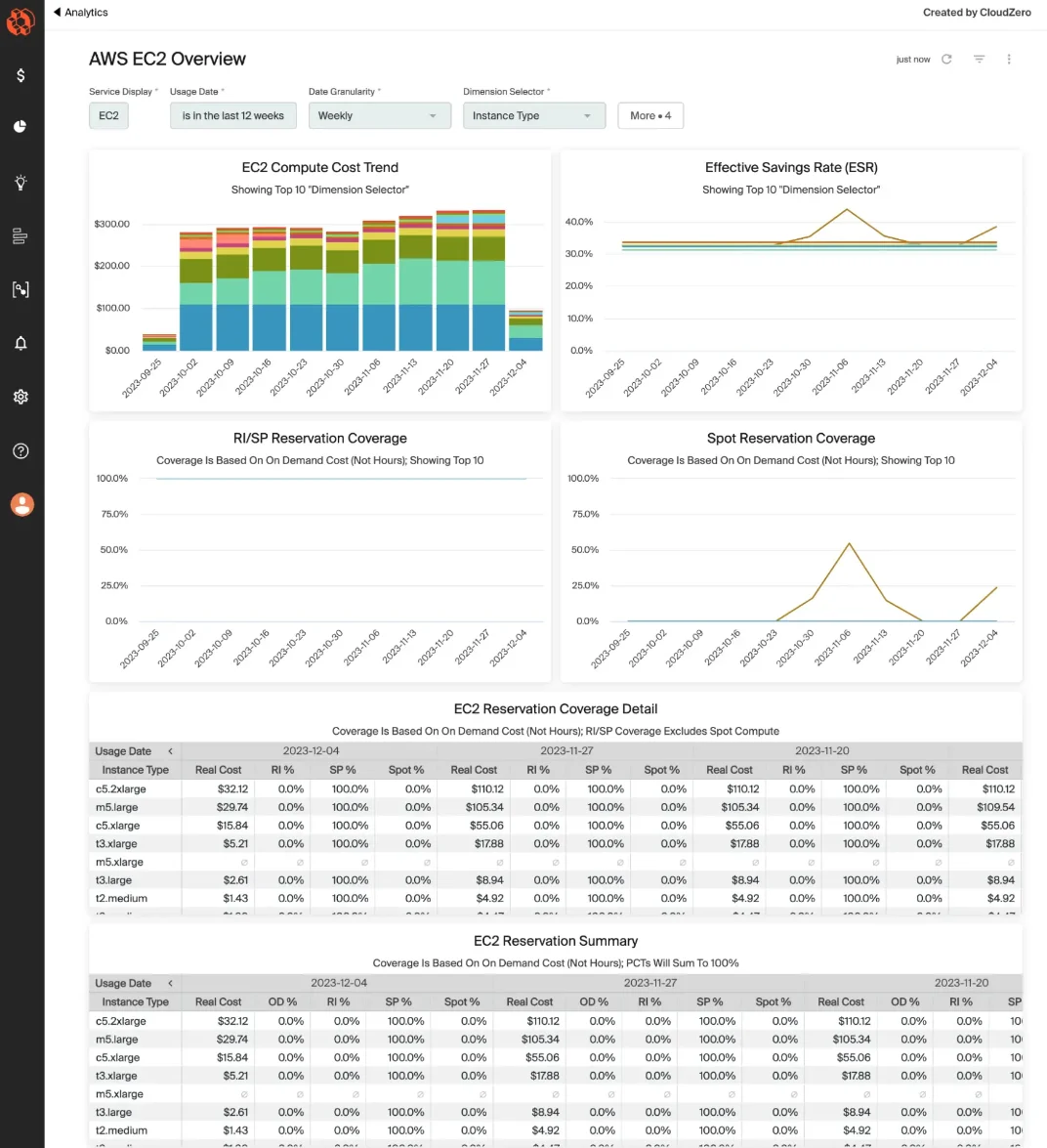Open the bell notifications sidebar icon
Image resolution: width=1047 pixels, height=1148 pixels.
[x=21, y=343]
